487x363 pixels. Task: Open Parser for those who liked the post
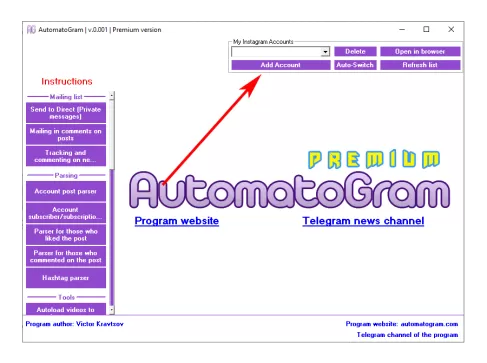point(66,235)
